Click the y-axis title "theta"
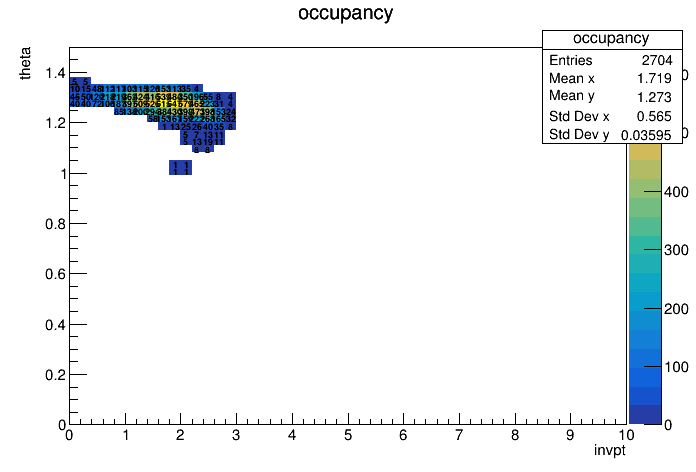This screenshot has width=696, height=472. point(25,63)
